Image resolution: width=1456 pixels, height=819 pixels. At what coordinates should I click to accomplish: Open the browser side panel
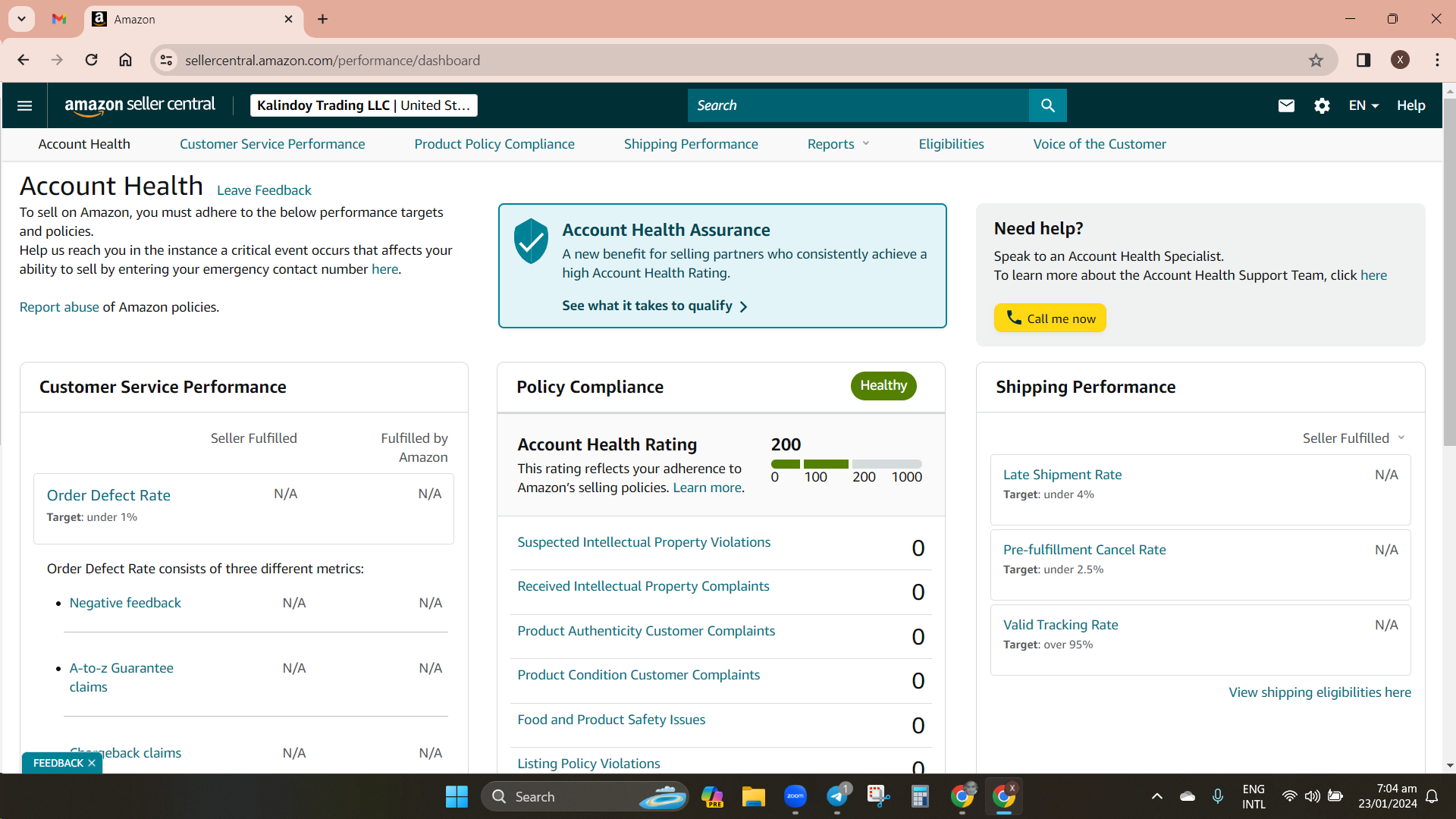tap(1363, 60)
